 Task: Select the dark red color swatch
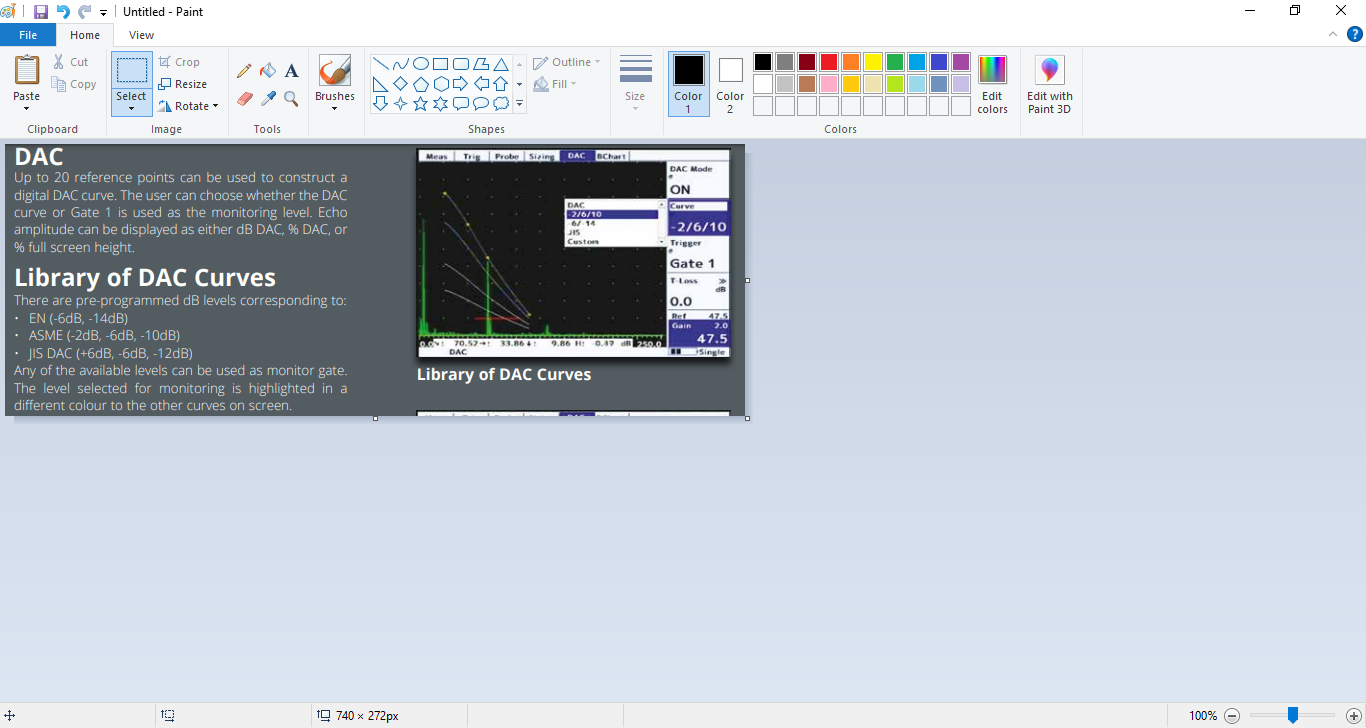pos(807,62)
